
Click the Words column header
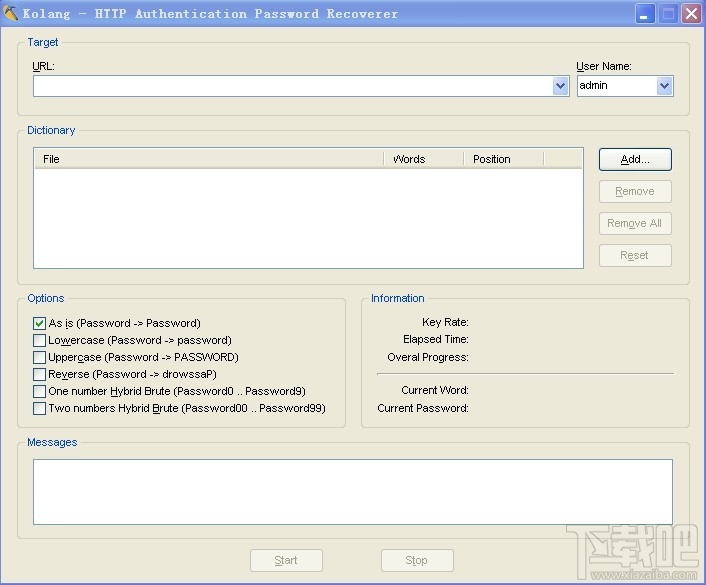point(423,159)
